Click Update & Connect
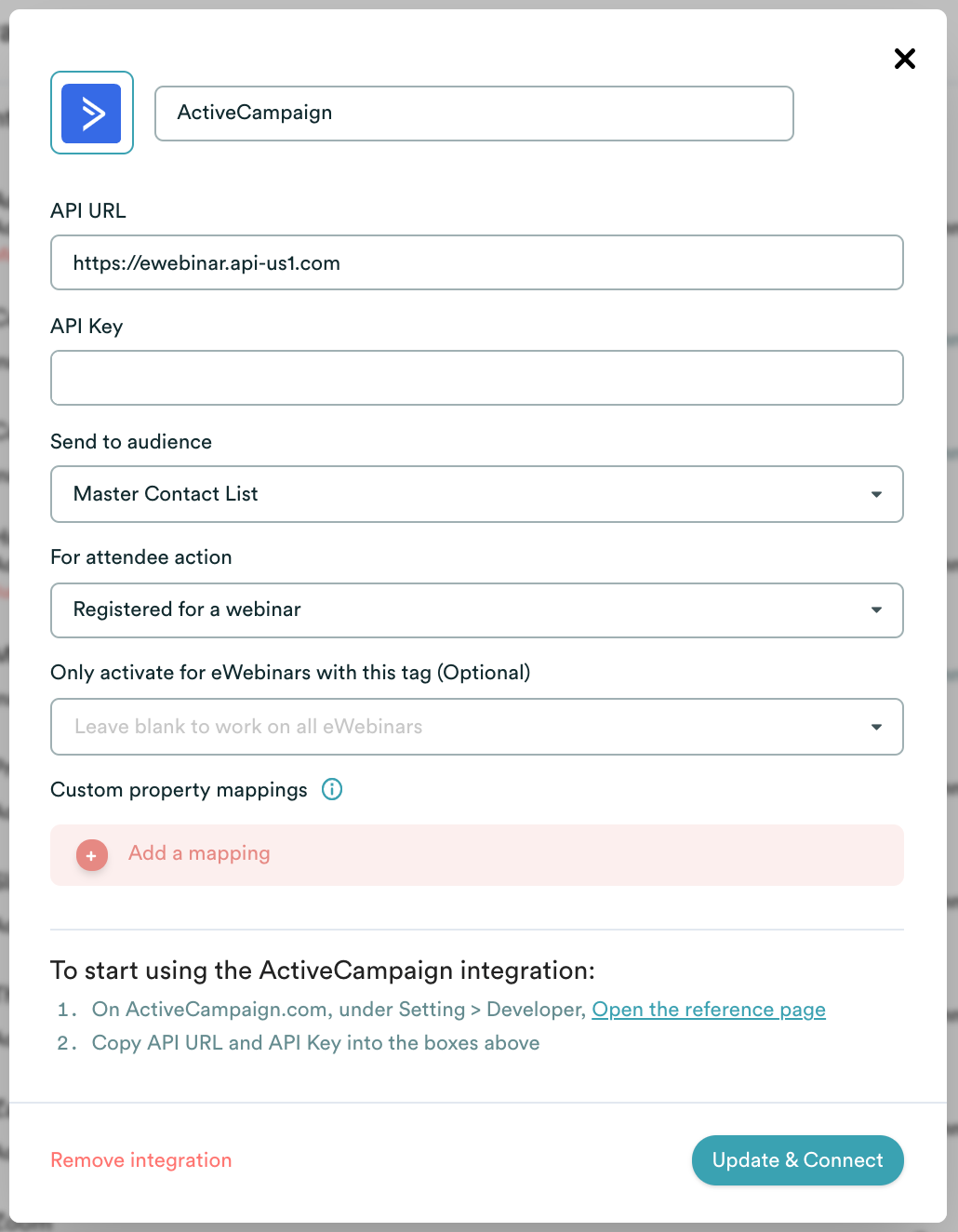The image size is (958, 1232). (797, 1160)
